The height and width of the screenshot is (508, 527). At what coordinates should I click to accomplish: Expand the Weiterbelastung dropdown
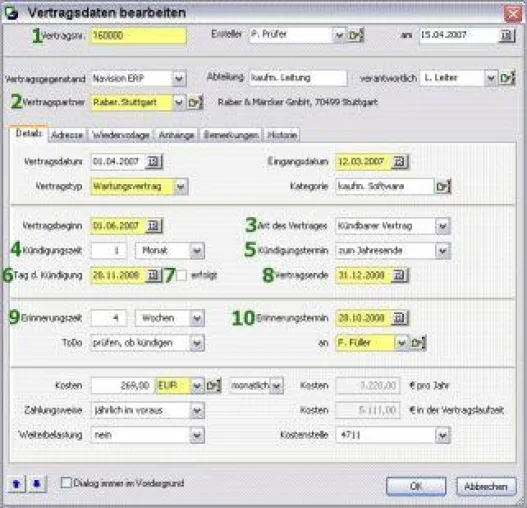[x=197, y=435]
